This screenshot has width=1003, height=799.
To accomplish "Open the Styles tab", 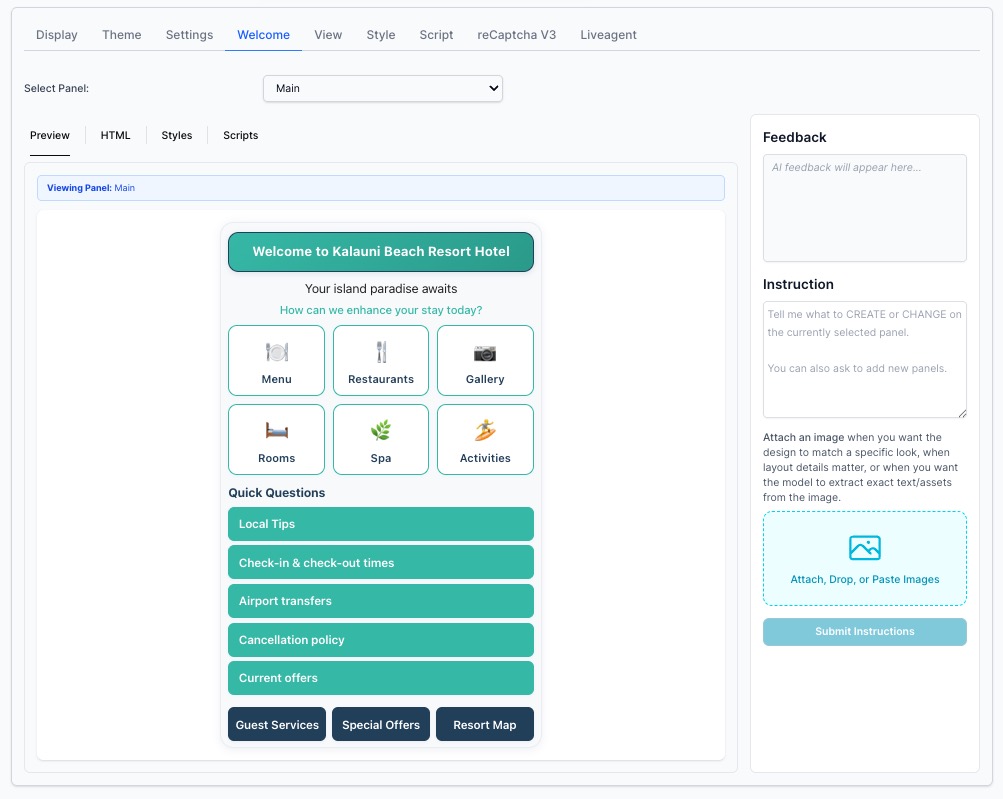I will 176,135.
